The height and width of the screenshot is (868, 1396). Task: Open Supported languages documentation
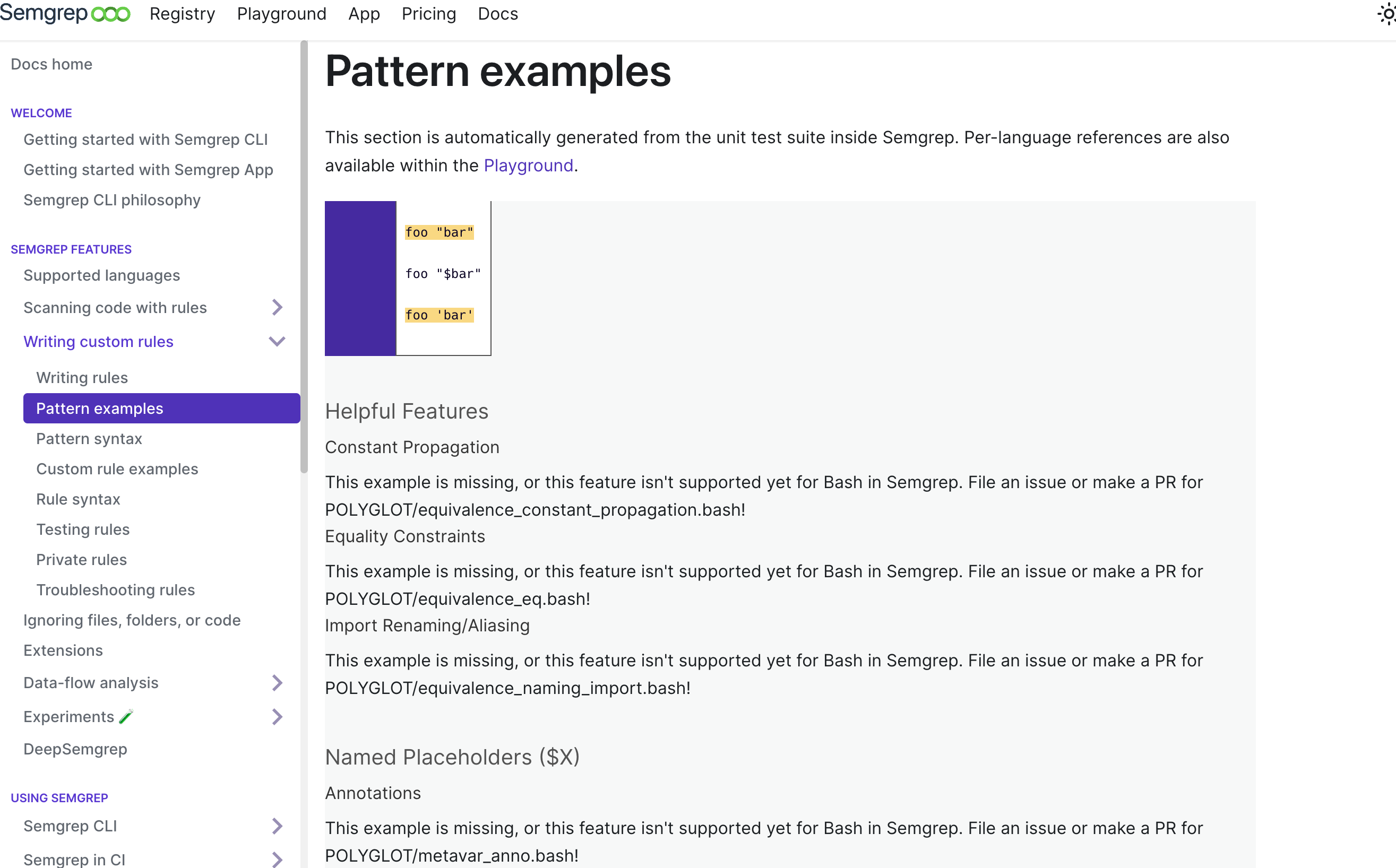(x=101, y=275)
